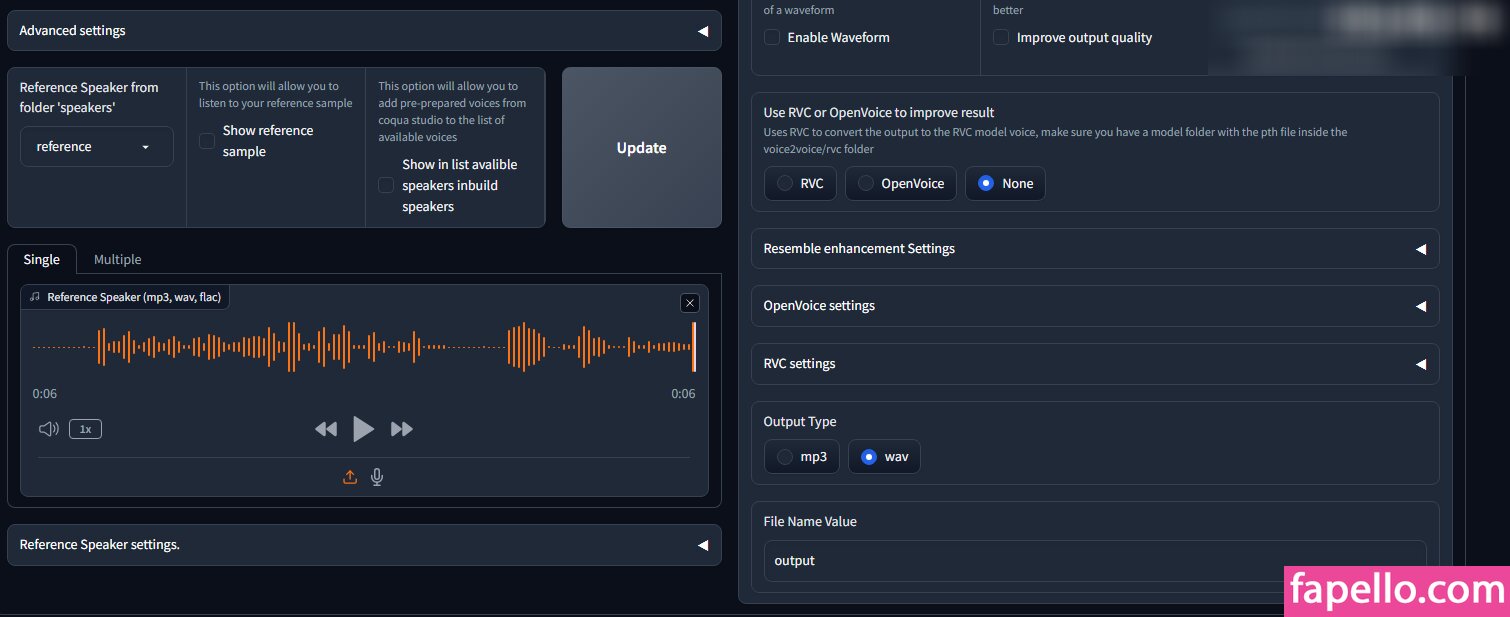Select the RVC radio option
The height and width of the screenshot is (617, 1510).
[785, 184]
